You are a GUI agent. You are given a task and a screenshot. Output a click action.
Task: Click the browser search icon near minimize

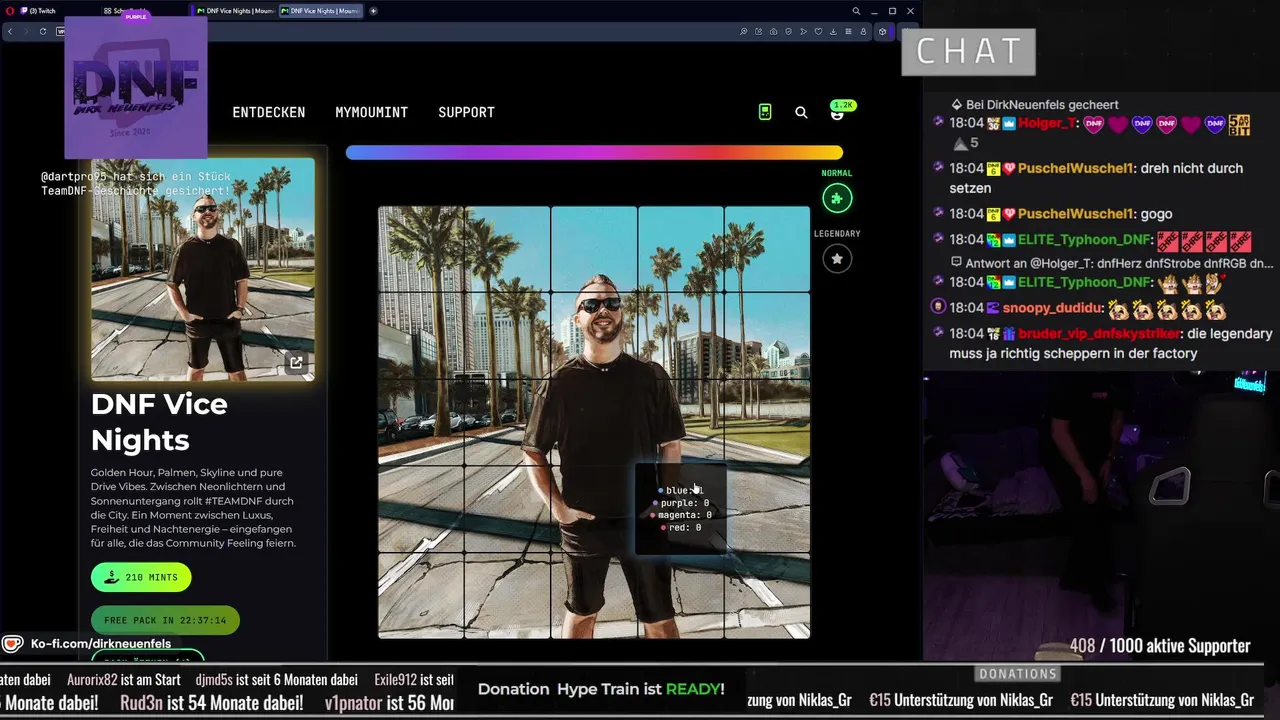coord(856,11)
